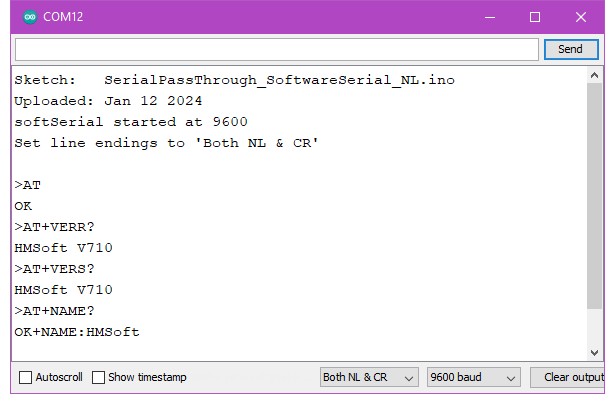Click the 'Uploaded: Jan 12 2024' line

[108, 101]
